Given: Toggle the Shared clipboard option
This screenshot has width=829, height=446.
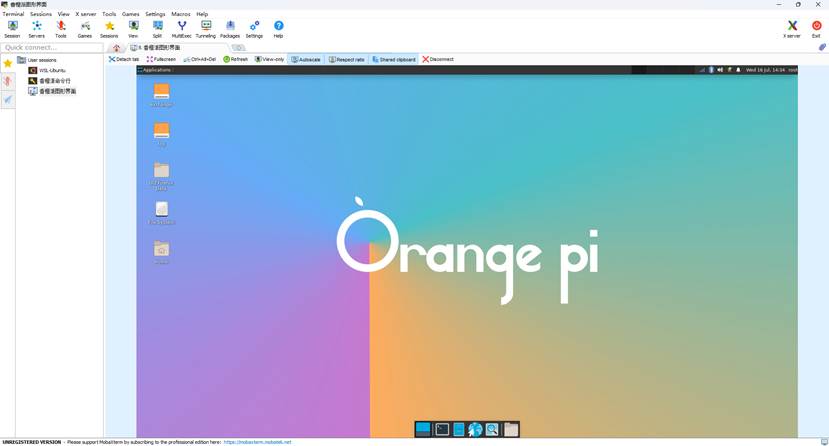Looking at the screenshot, I should [394, 59].
